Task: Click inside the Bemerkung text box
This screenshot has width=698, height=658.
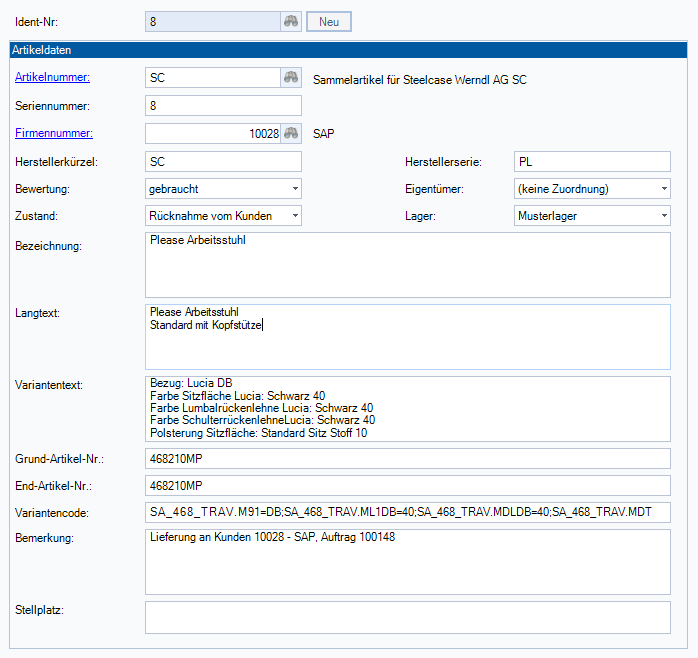Action: 407,562
